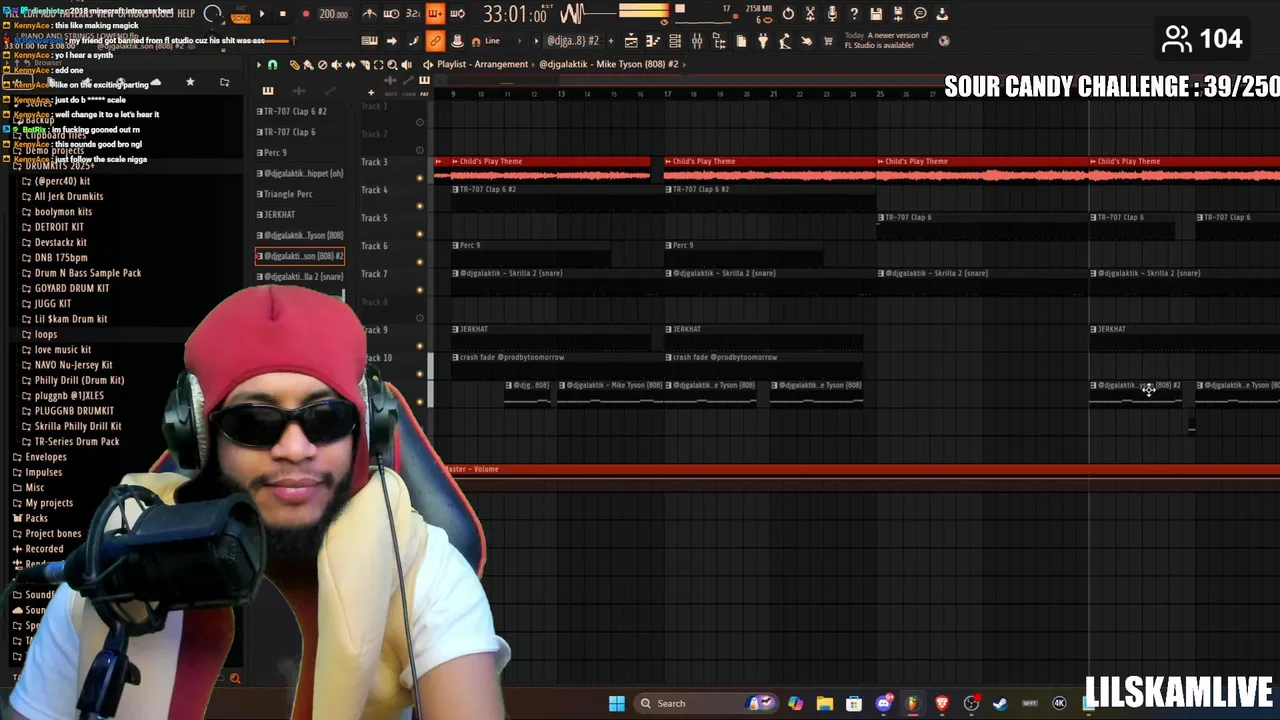Stop playback with the stop button

[x=282, y=14]
